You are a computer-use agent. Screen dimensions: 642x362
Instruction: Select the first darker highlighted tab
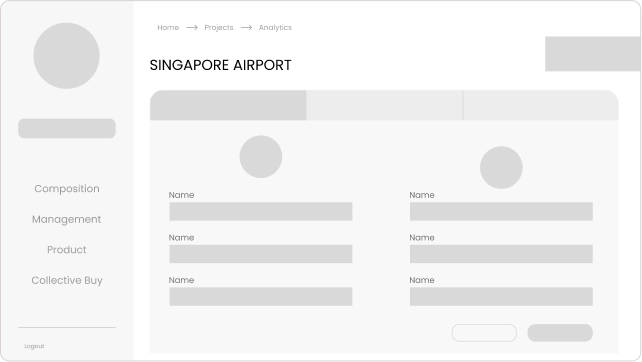pyautogui.click(x=228, y=105)
